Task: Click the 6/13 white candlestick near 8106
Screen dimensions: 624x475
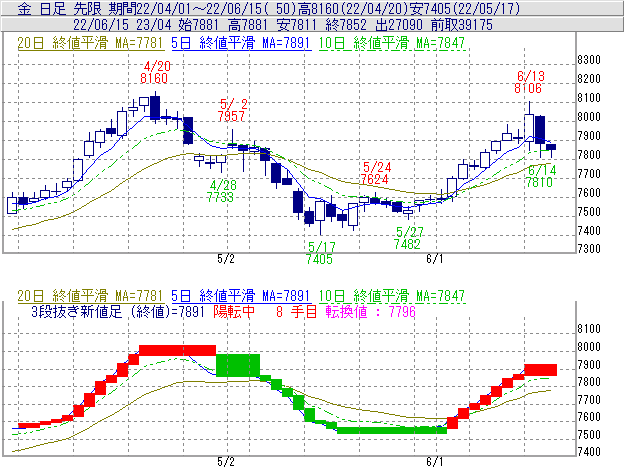Action: 529,128
